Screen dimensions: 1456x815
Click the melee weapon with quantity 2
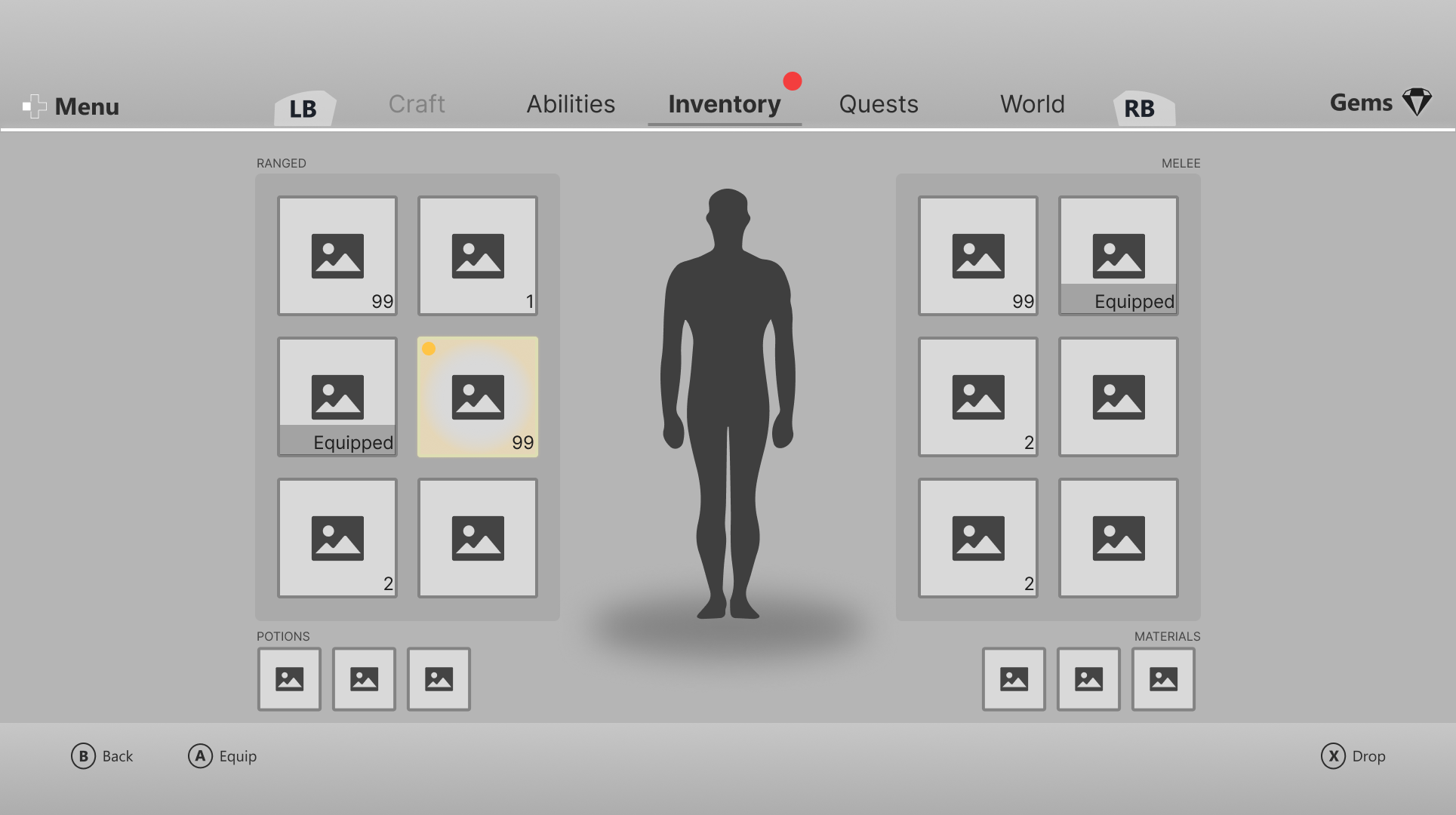[977, 396]
